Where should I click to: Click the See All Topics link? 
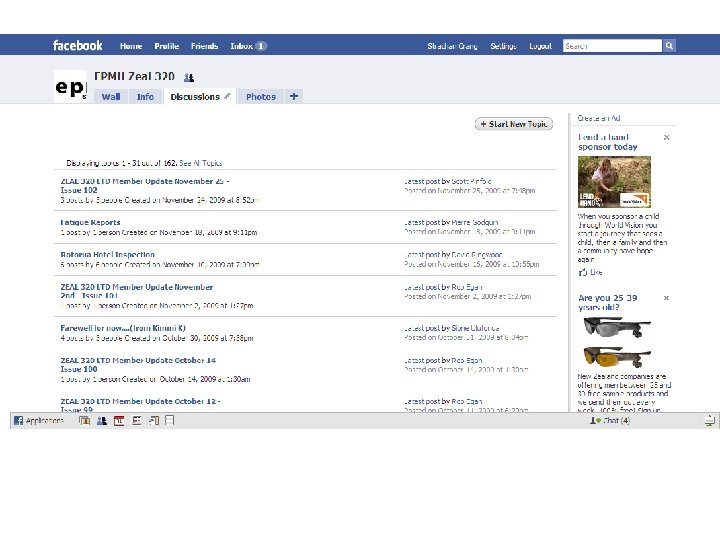click(x=201, y=163)
